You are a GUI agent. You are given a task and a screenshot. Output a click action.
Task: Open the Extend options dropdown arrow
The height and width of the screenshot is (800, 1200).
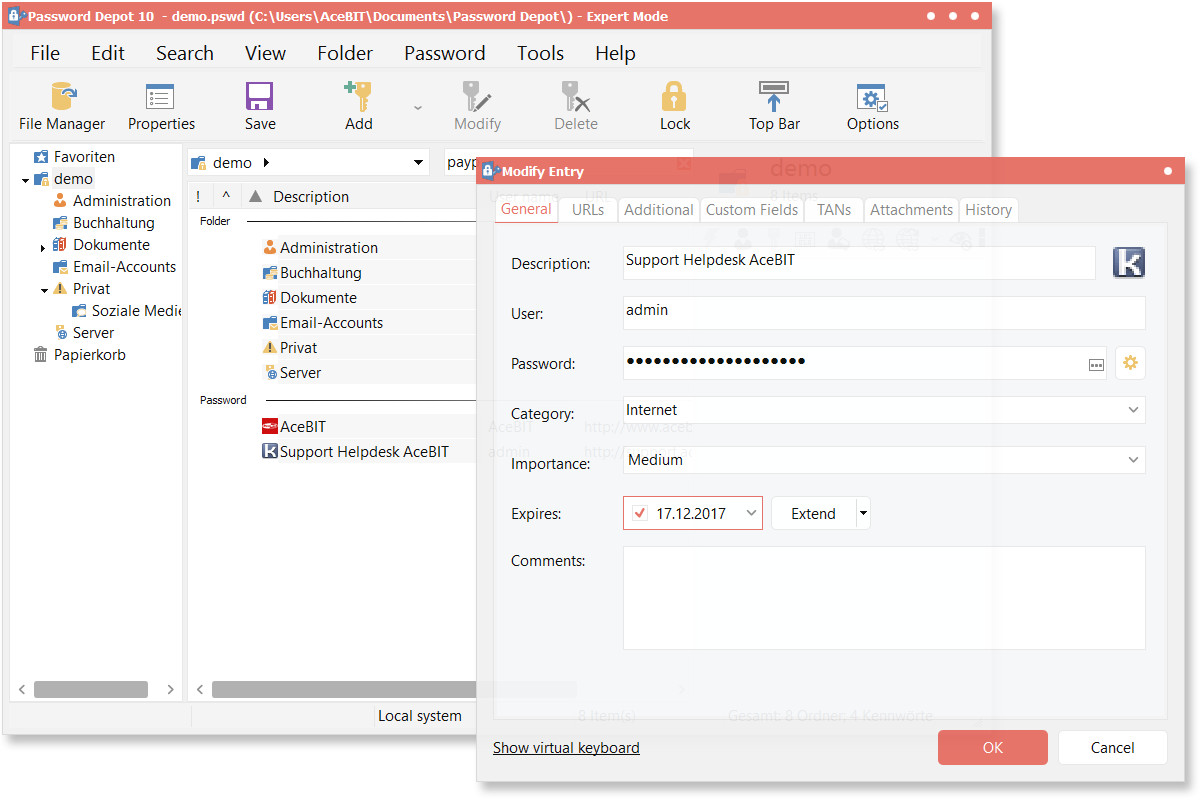pos(864,514)
